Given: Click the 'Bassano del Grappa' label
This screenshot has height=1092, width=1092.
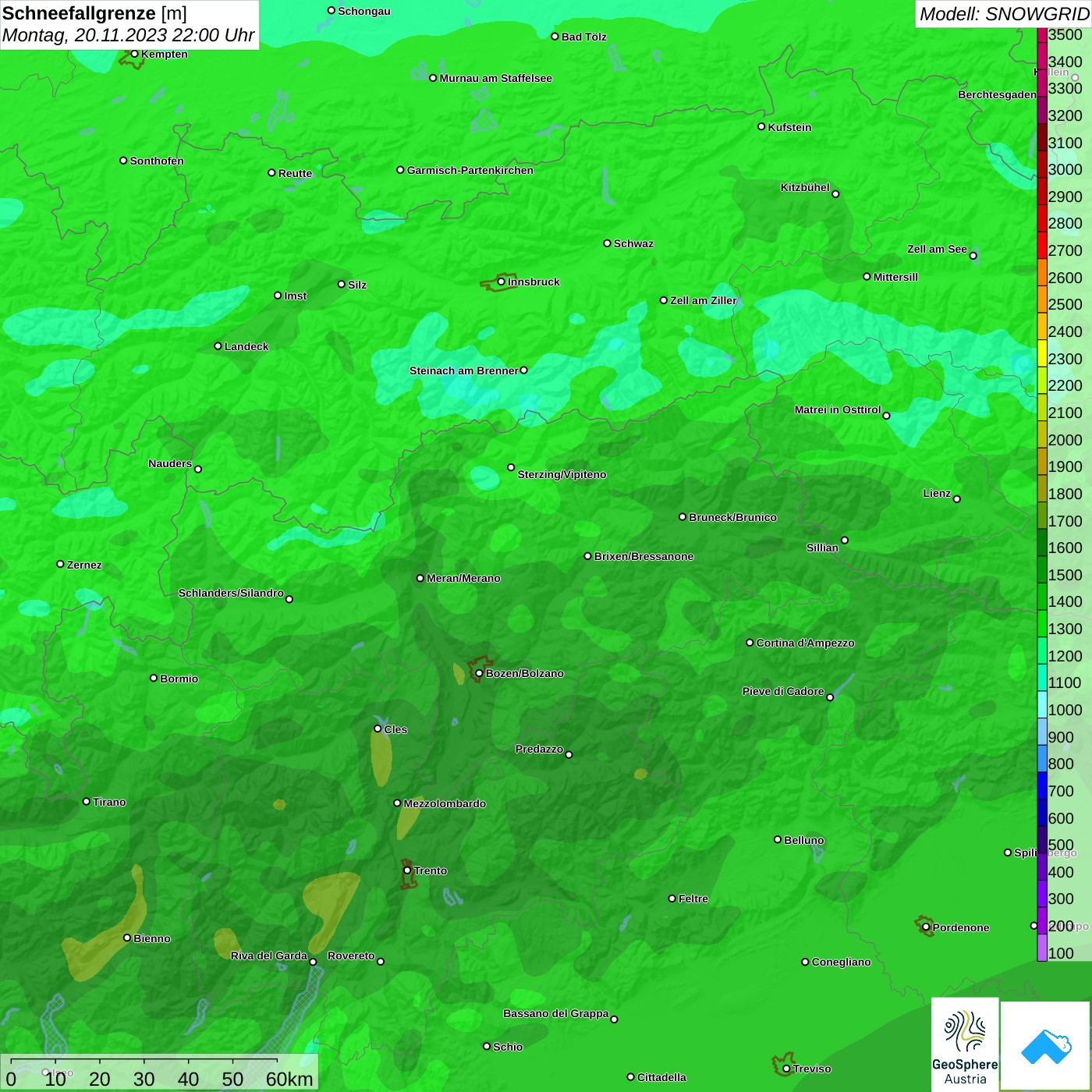Looking at the screenshot, I should [x=556, y=1013].
